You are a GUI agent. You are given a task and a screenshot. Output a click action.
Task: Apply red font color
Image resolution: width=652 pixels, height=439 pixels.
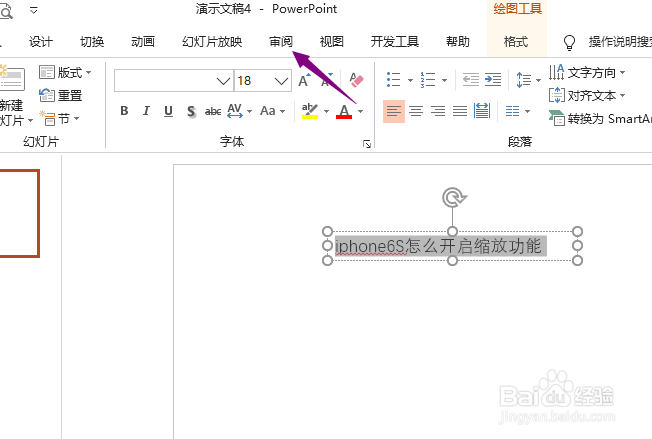[x=344, y=111]
